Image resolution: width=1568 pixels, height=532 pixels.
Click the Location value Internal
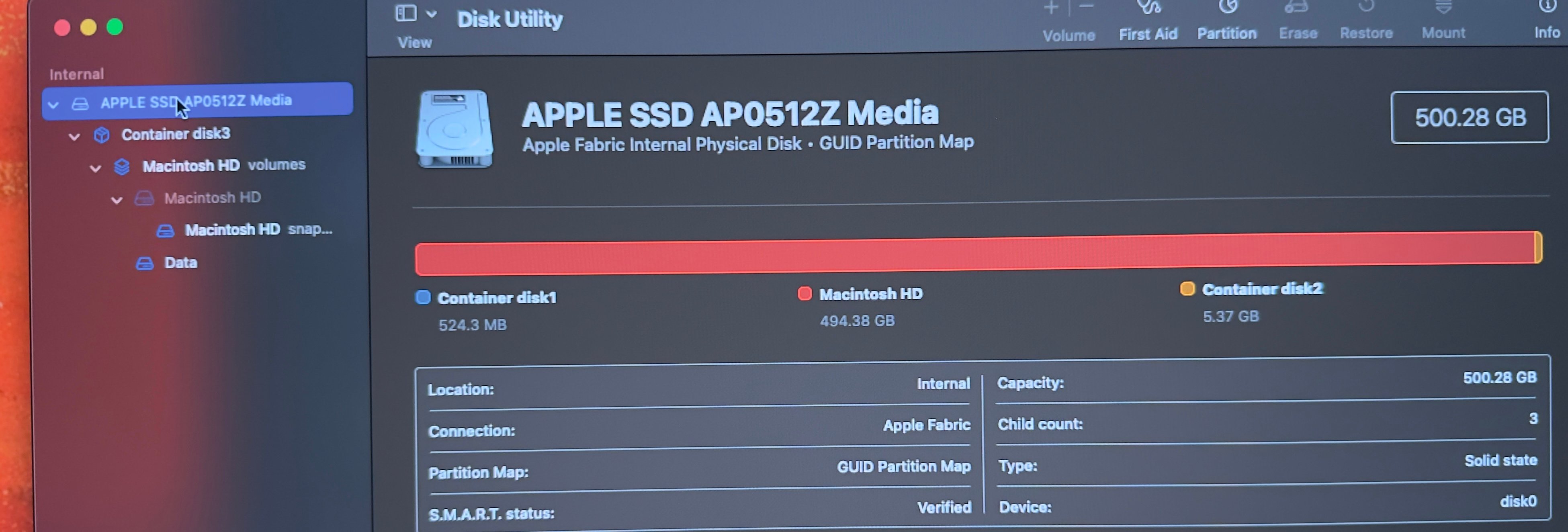point(944,383)
